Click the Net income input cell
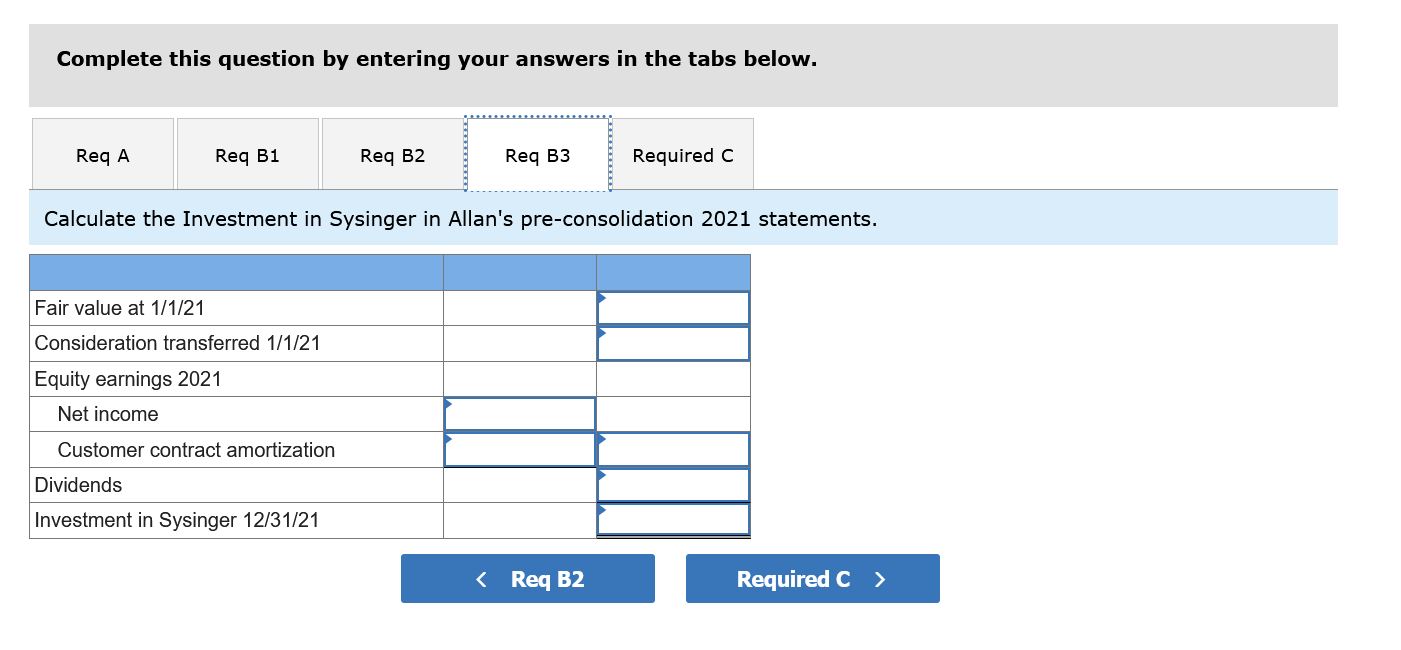1401x650 pixels. tap(520, 414)
